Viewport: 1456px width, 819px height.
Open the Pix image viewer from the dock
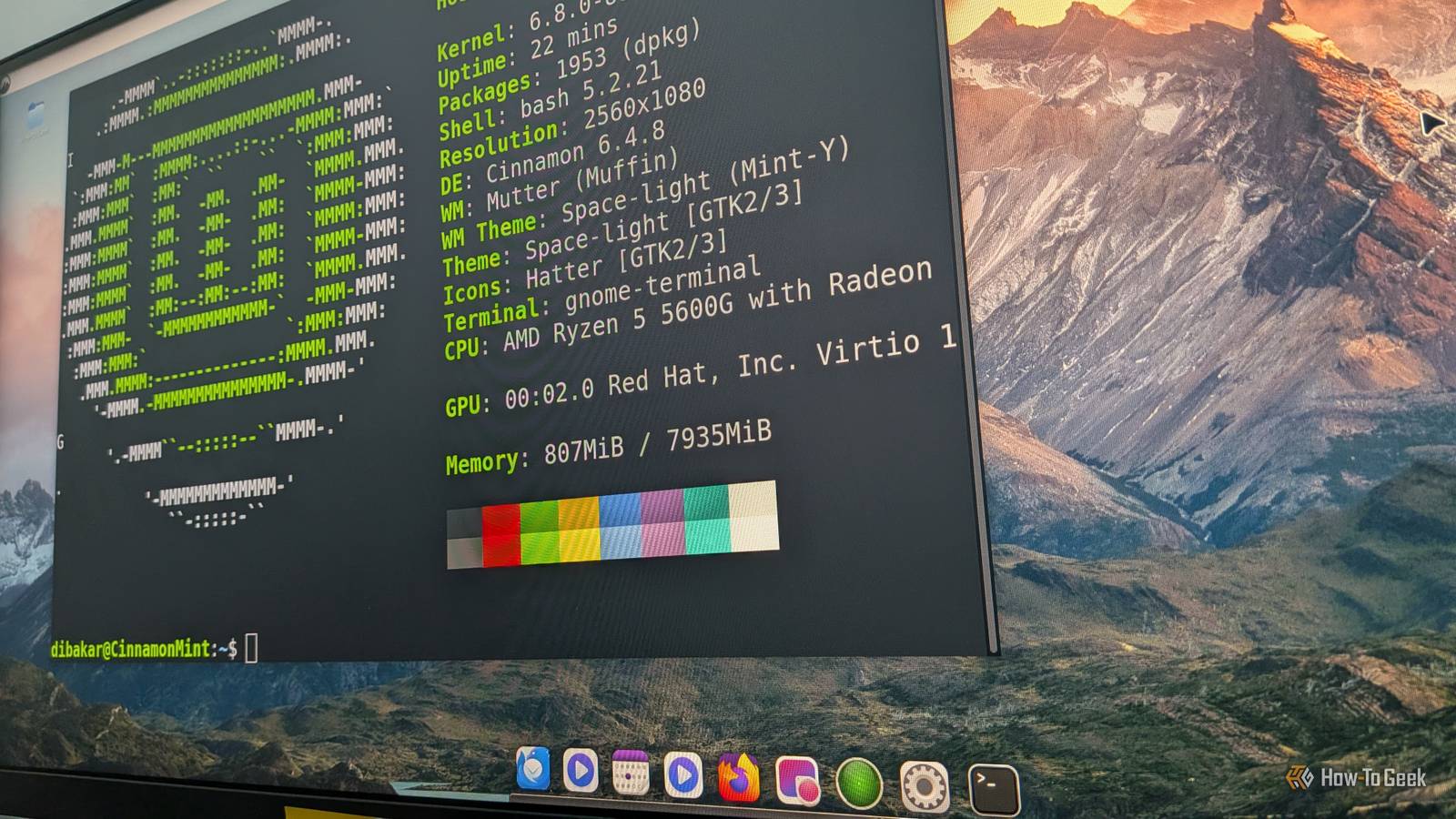(x=797, y=781)
